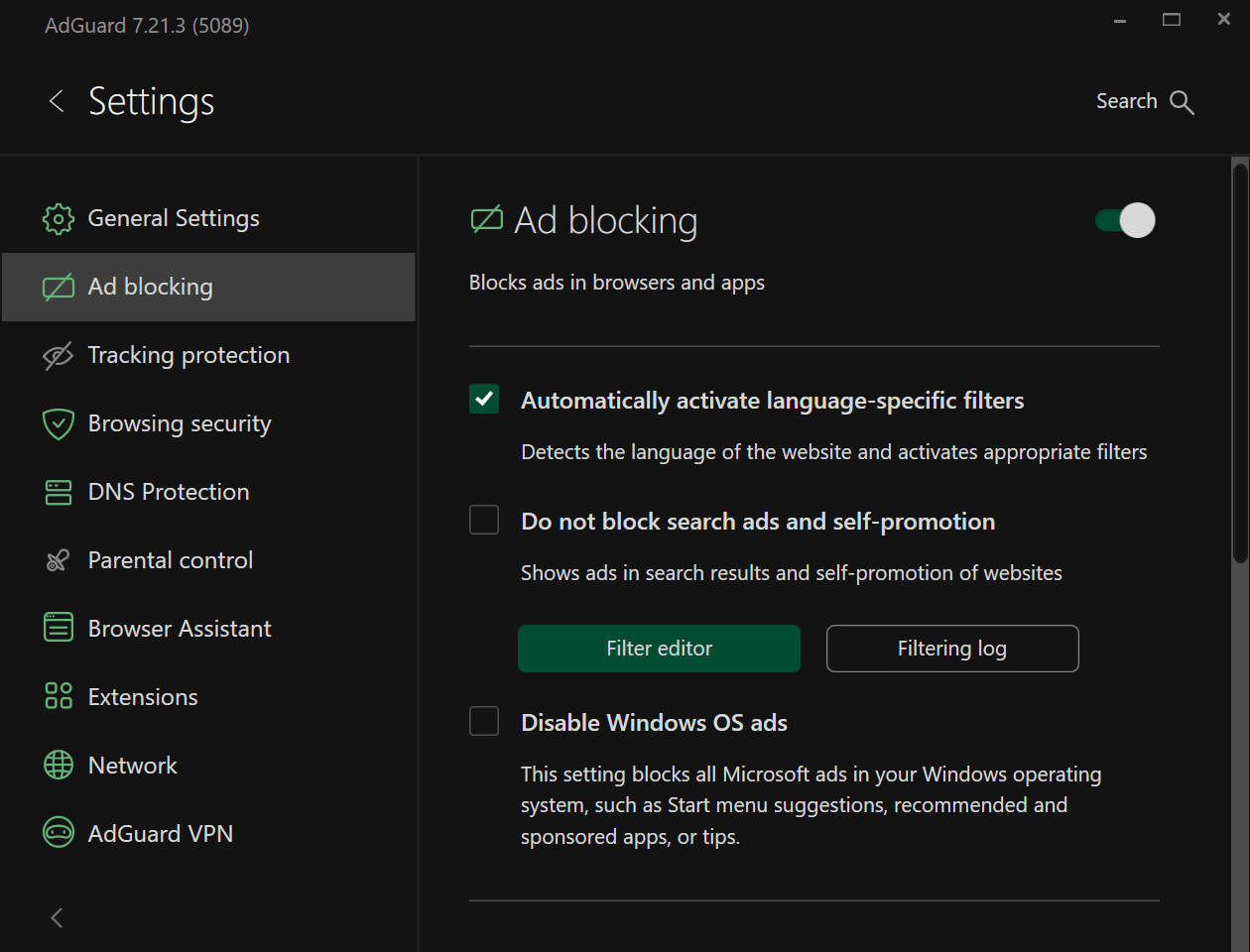Collapse the sidebar with bottom chevron
This screenshot has height=952, width=1250.
pyautogui.click(x=57, y=918)
